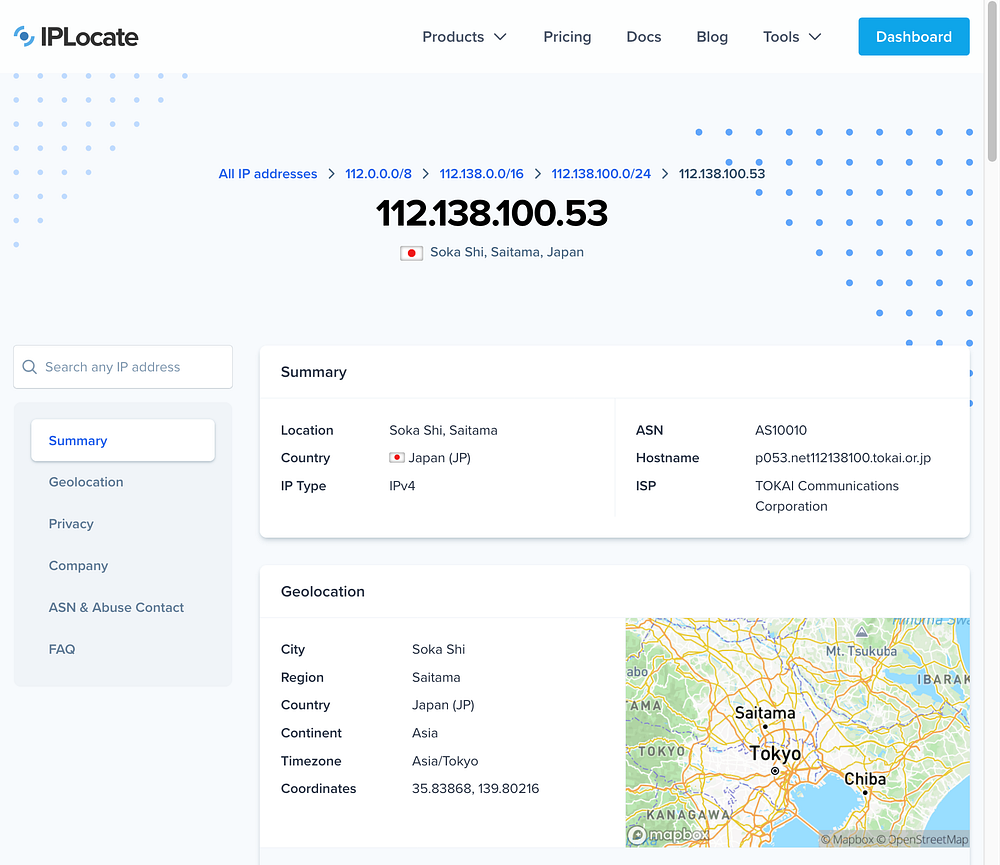Jump to ASN & Abuse Contact section
Viewport: 1000px width, 865px height.
click(x=116, y=607)
